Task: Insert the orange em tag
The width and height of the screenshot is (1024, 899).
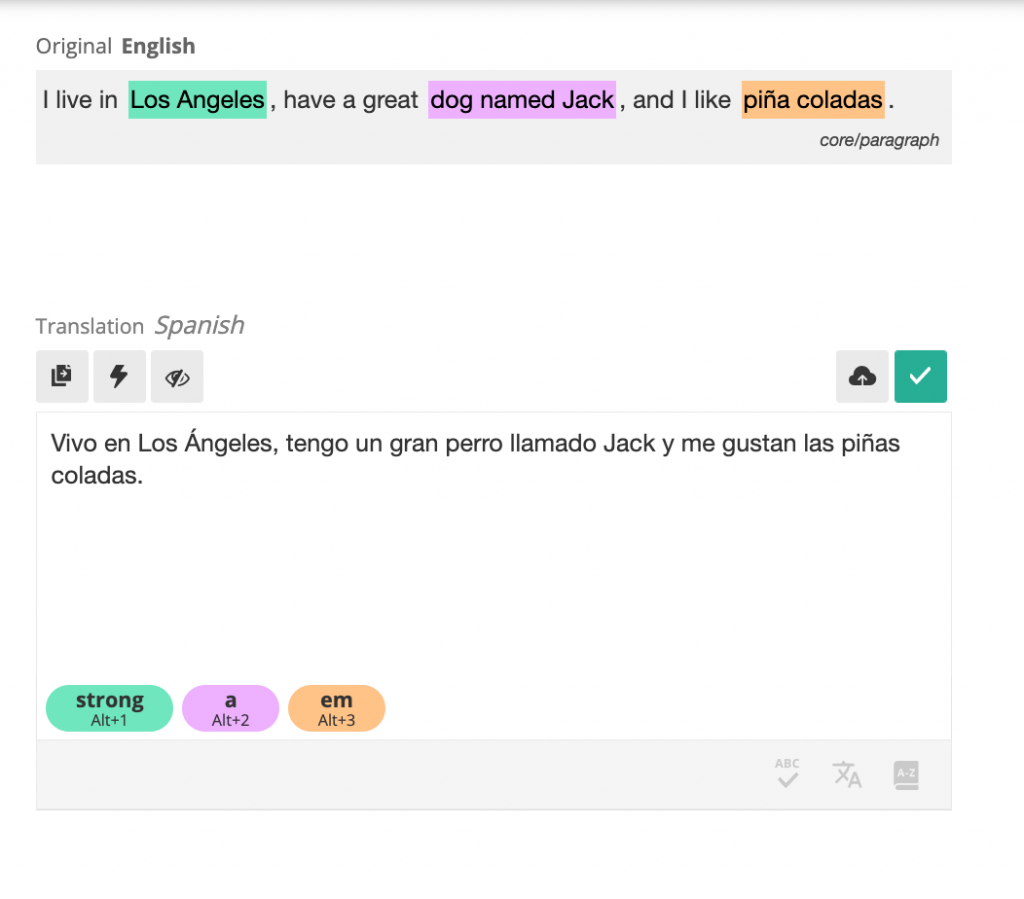Action: (336, 708)
